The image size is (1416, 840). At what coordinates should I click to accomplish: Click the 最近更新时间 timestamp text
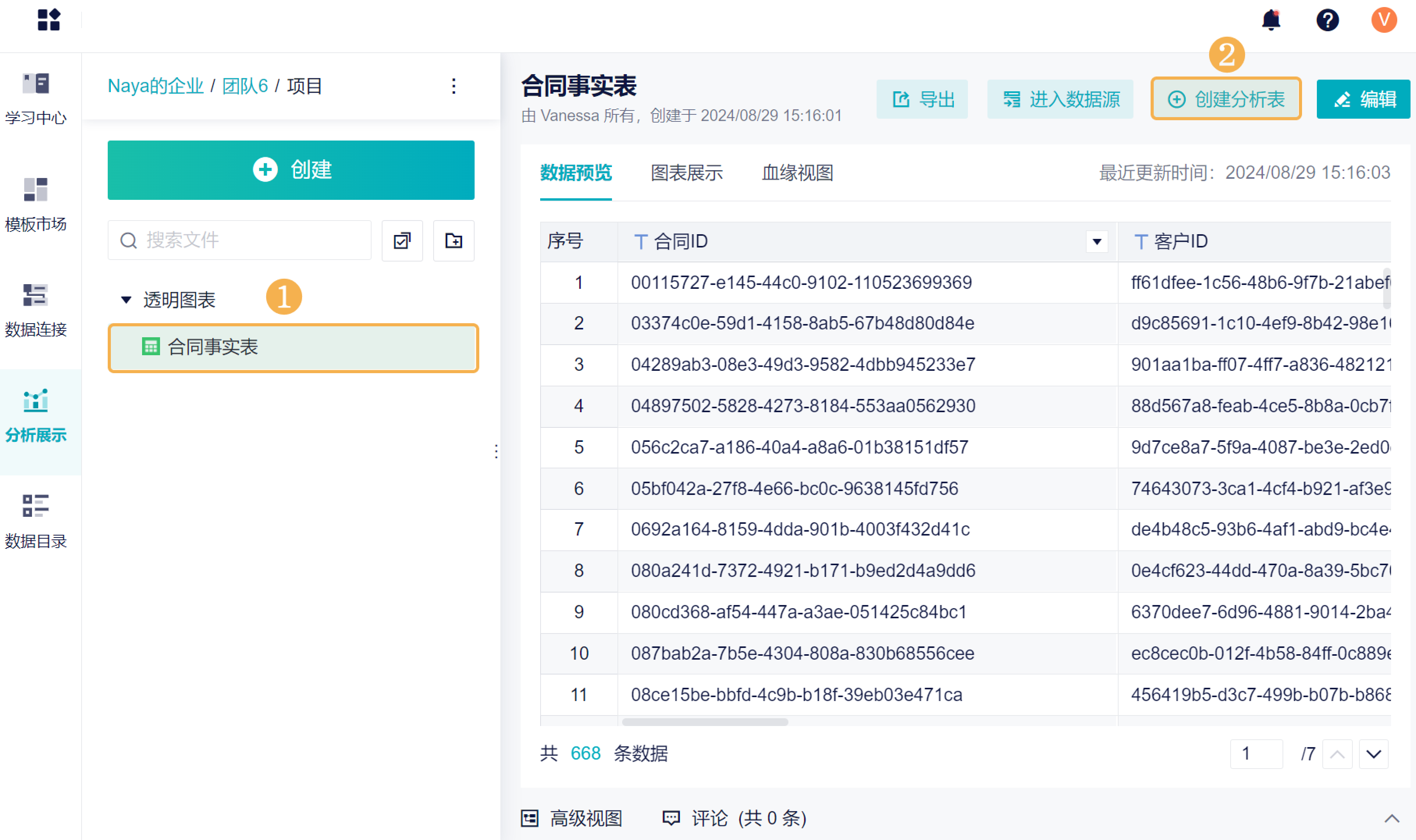[x=1245, y=173]
